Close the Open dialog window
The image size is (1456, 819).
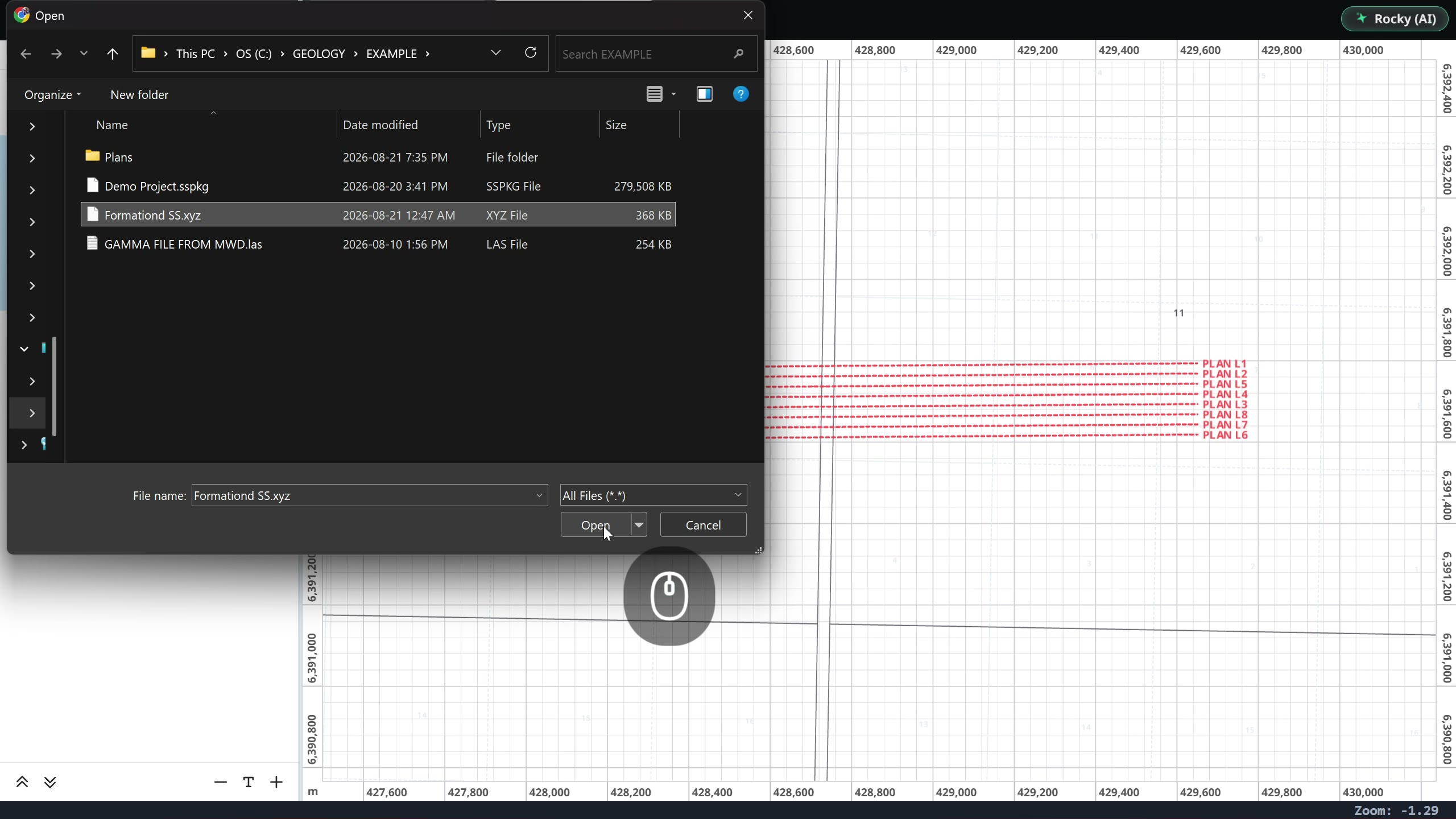point(748,15)
